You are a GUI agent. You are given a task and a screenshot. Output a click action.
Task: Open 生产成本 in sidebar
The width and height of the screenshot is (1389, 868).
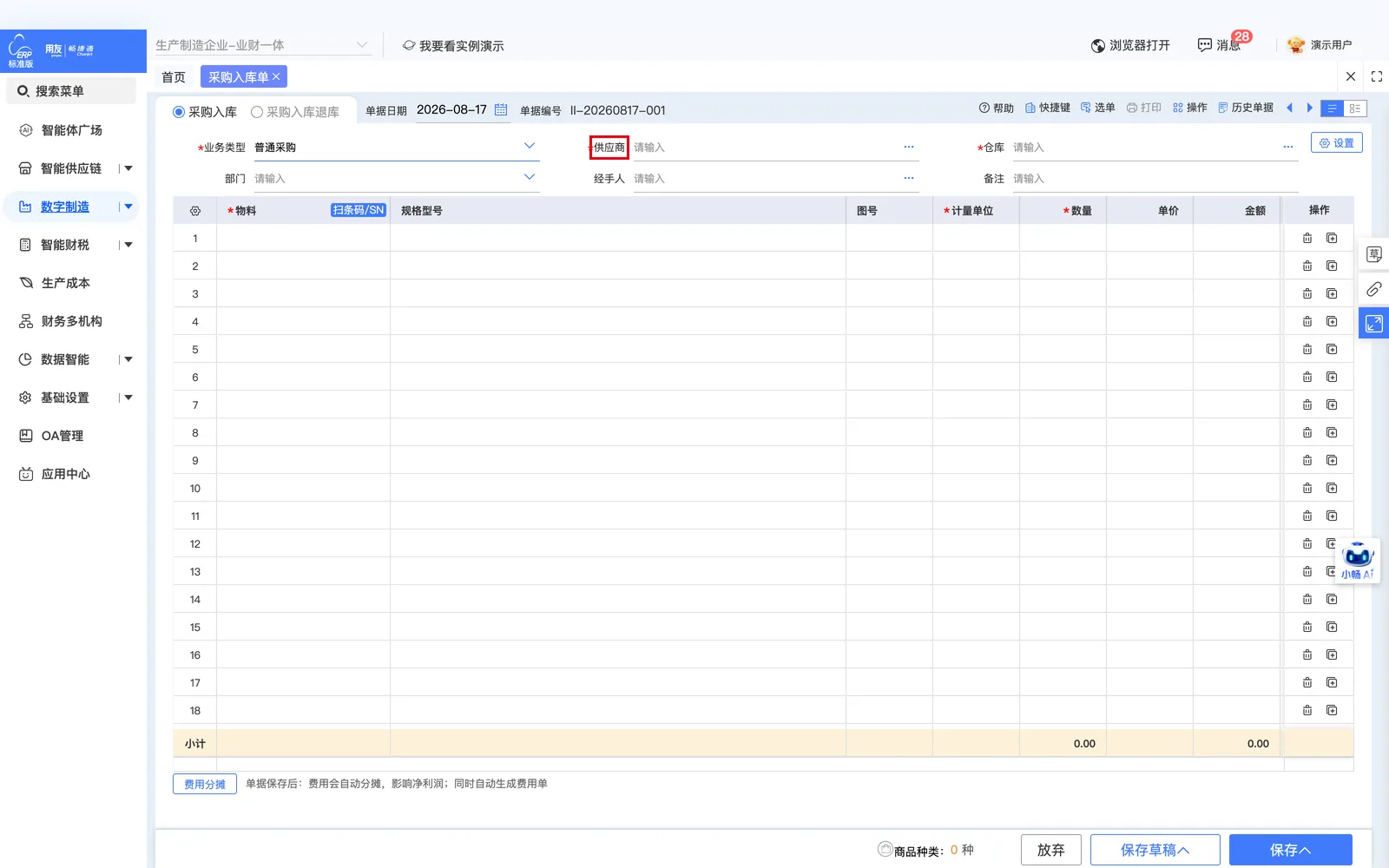[65, 283]
